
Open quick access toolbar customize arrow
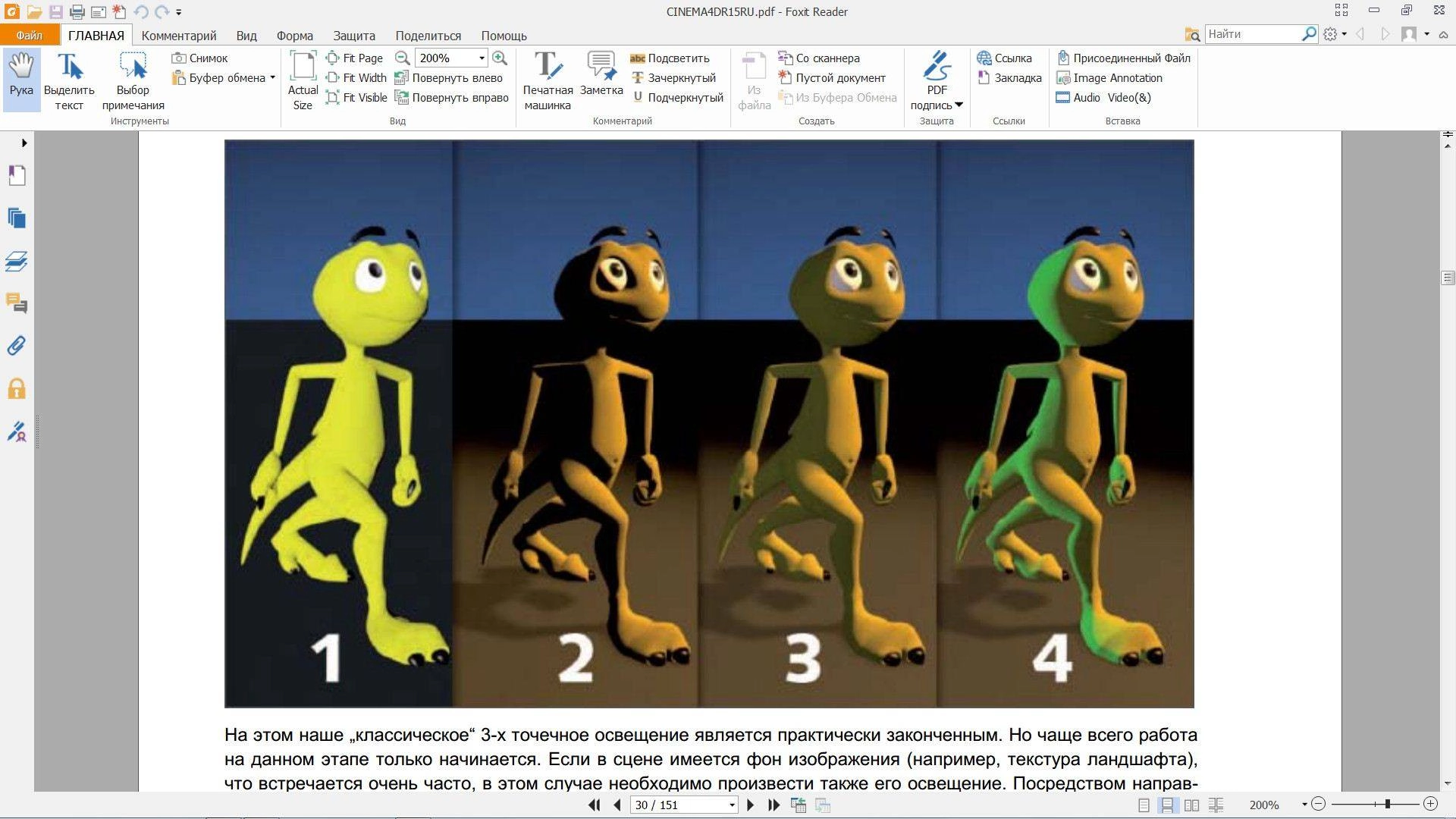point(179,12)
